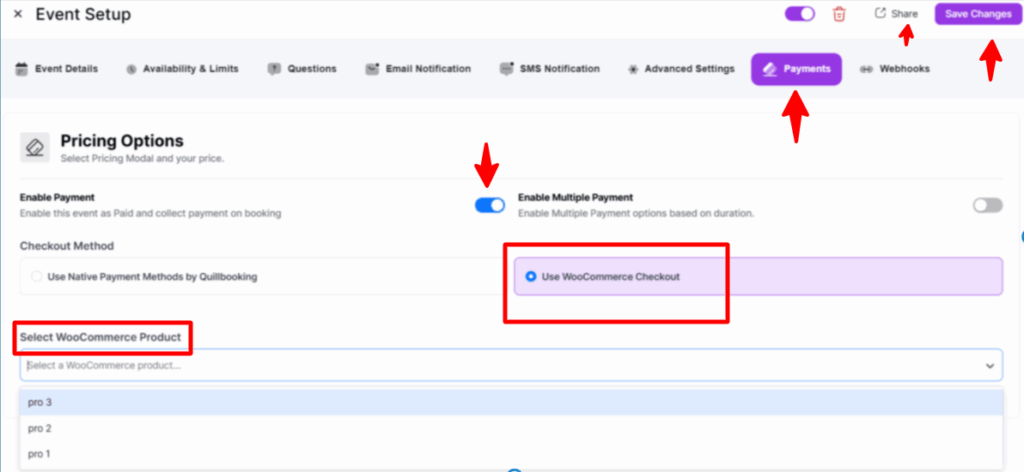Open the Payments tab
Screen dimensions: 1024x472
796,69
